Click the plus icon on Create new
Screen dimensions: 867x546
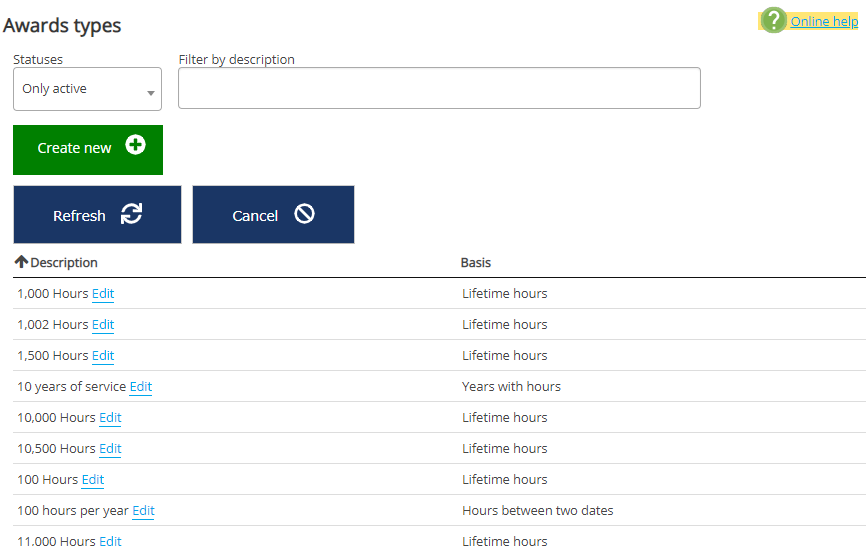[135, 146]
